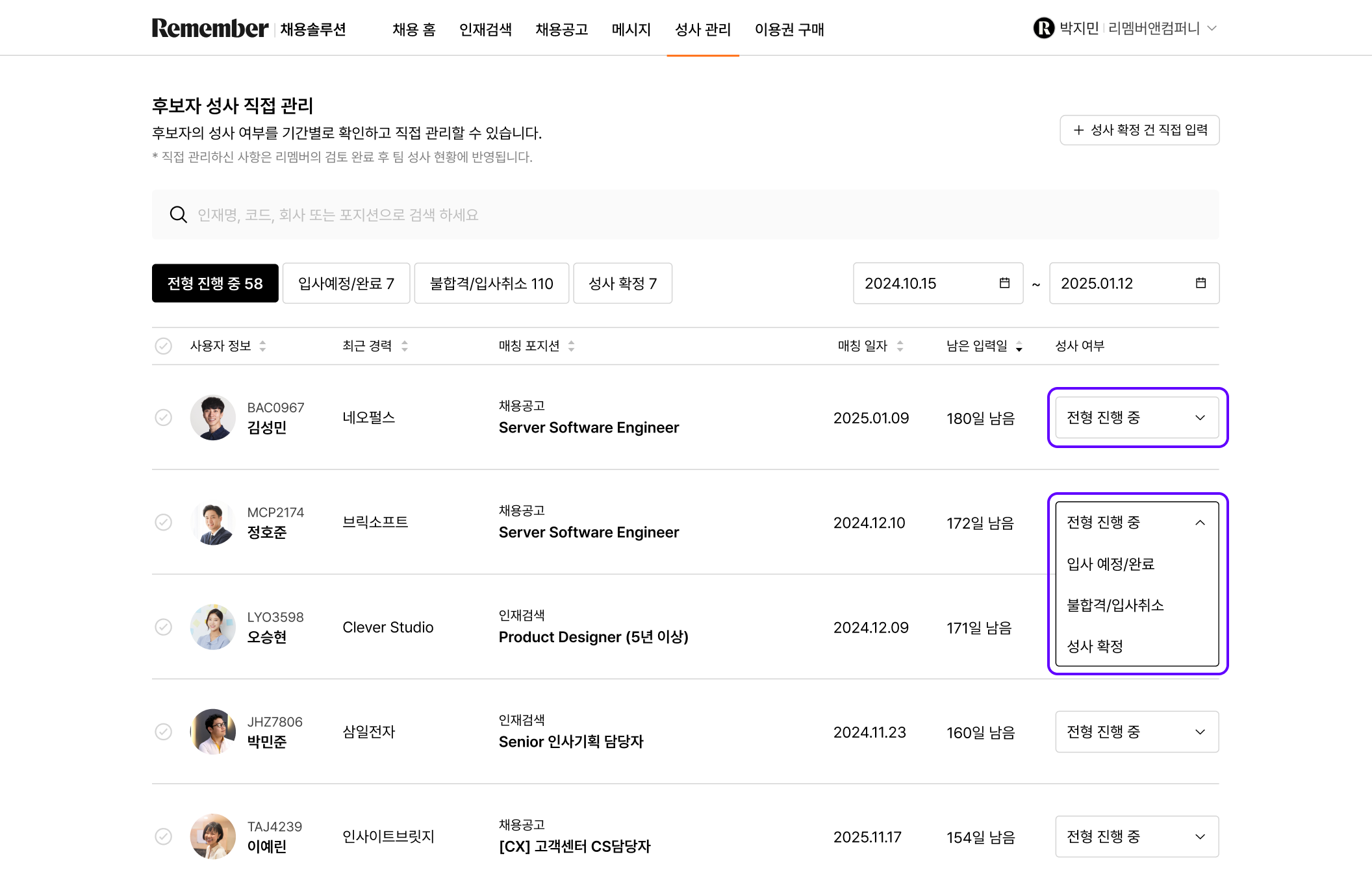Click the Remember logo
The height and width of the screenshot is (887, 1372).
[209, 29]
